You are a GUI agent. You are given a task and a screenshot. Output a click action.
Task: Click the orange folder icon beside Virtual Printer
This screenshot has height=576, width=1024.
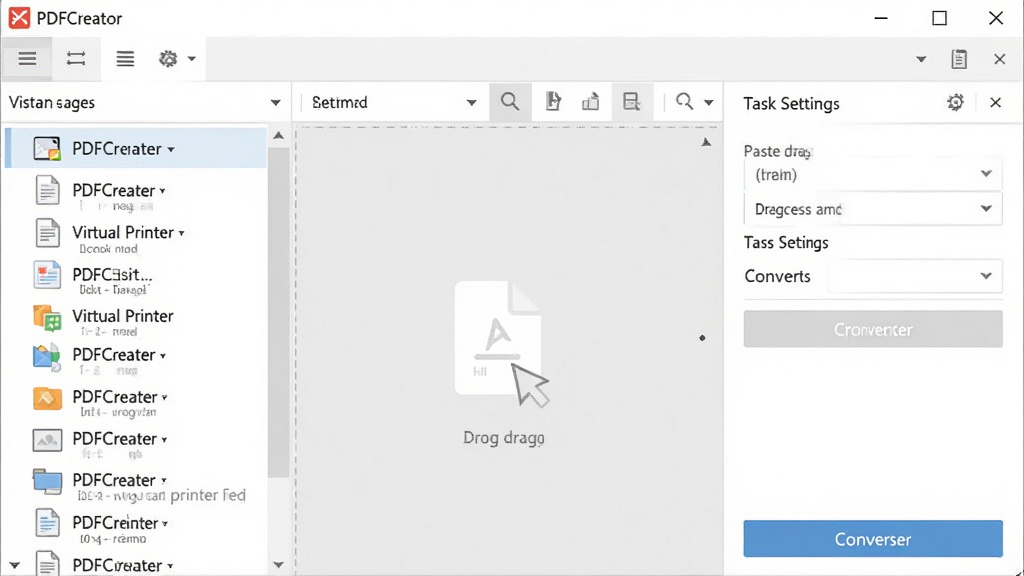47,317
